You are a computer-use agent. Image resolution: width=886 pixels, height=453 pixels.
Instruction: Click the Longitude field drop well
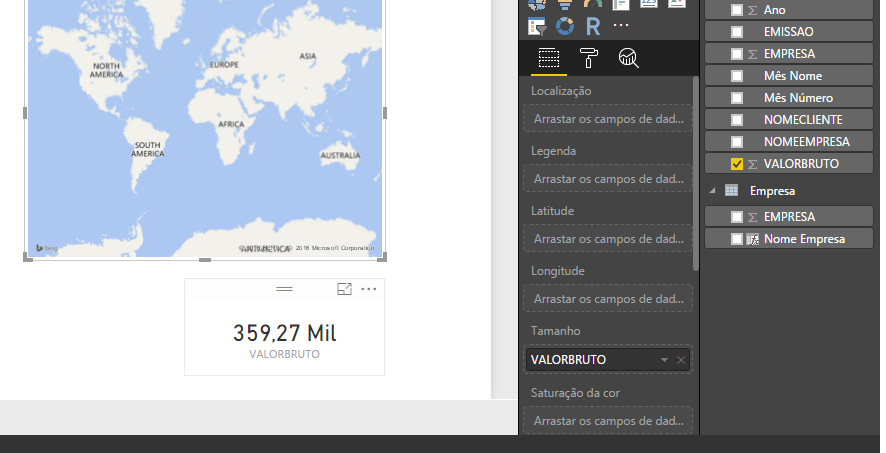(x=608, y=299)
